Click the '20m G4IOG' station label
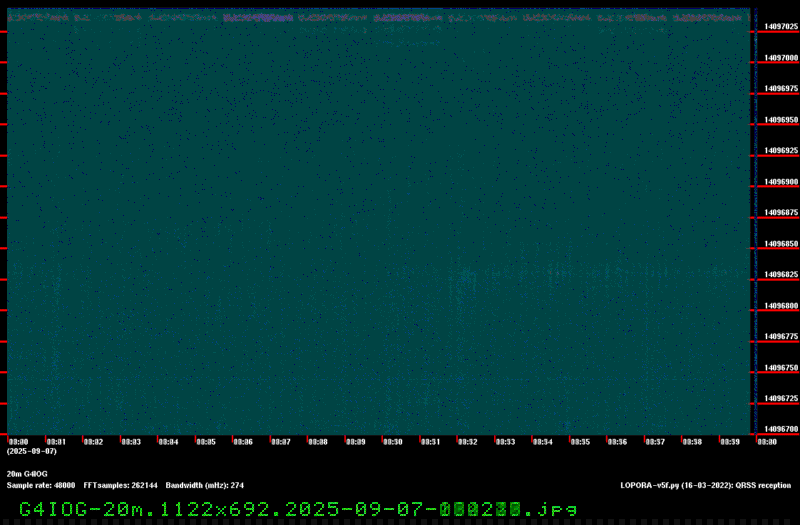 (27, 474)
